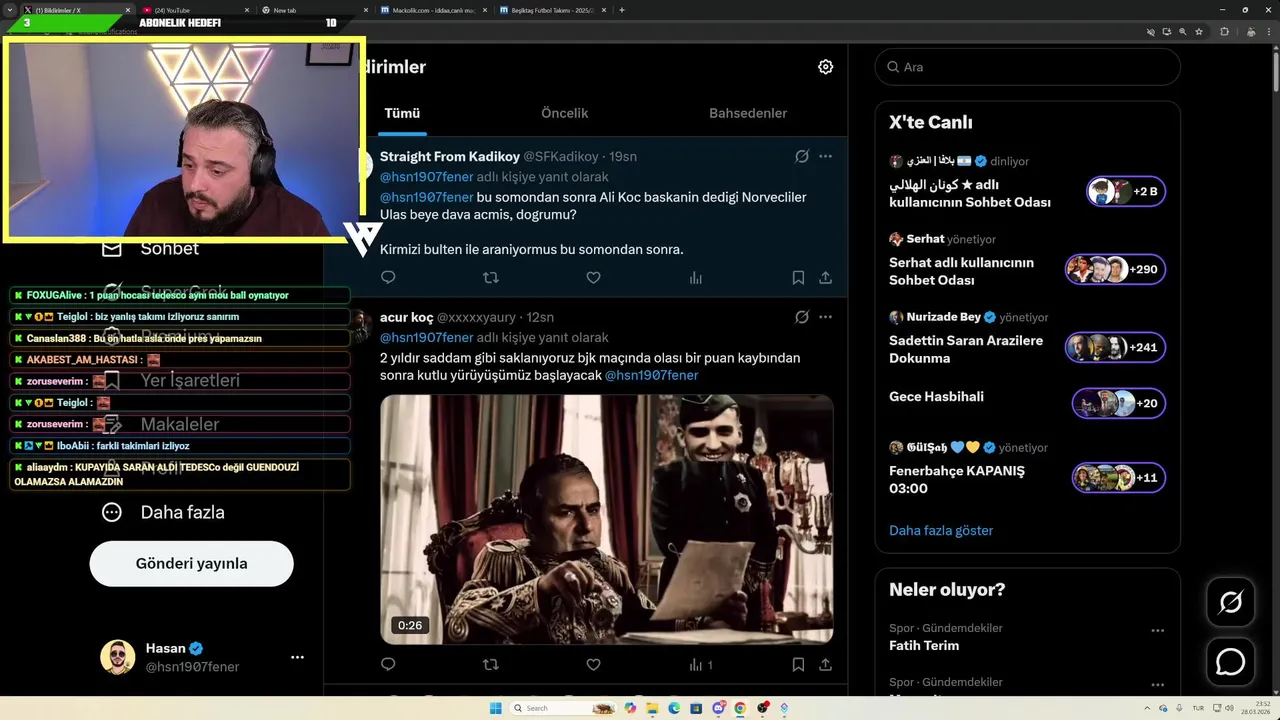Switch to the Tümü tab
The height and width of the screenshot is (720, 1280).
[x=402, y=113]
